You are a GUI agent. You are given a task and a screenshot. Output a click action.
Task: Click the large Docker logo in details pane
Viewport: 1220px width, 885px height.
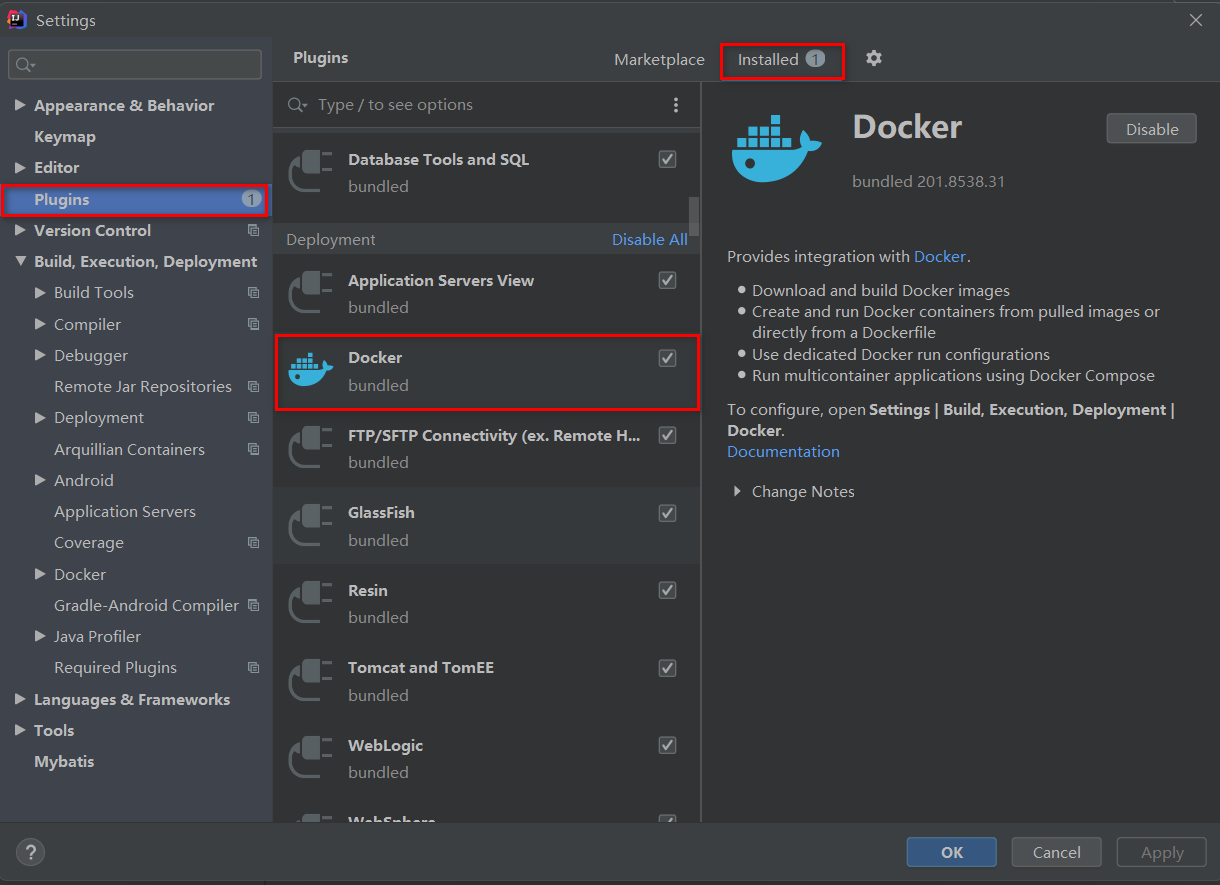[776, 148]
